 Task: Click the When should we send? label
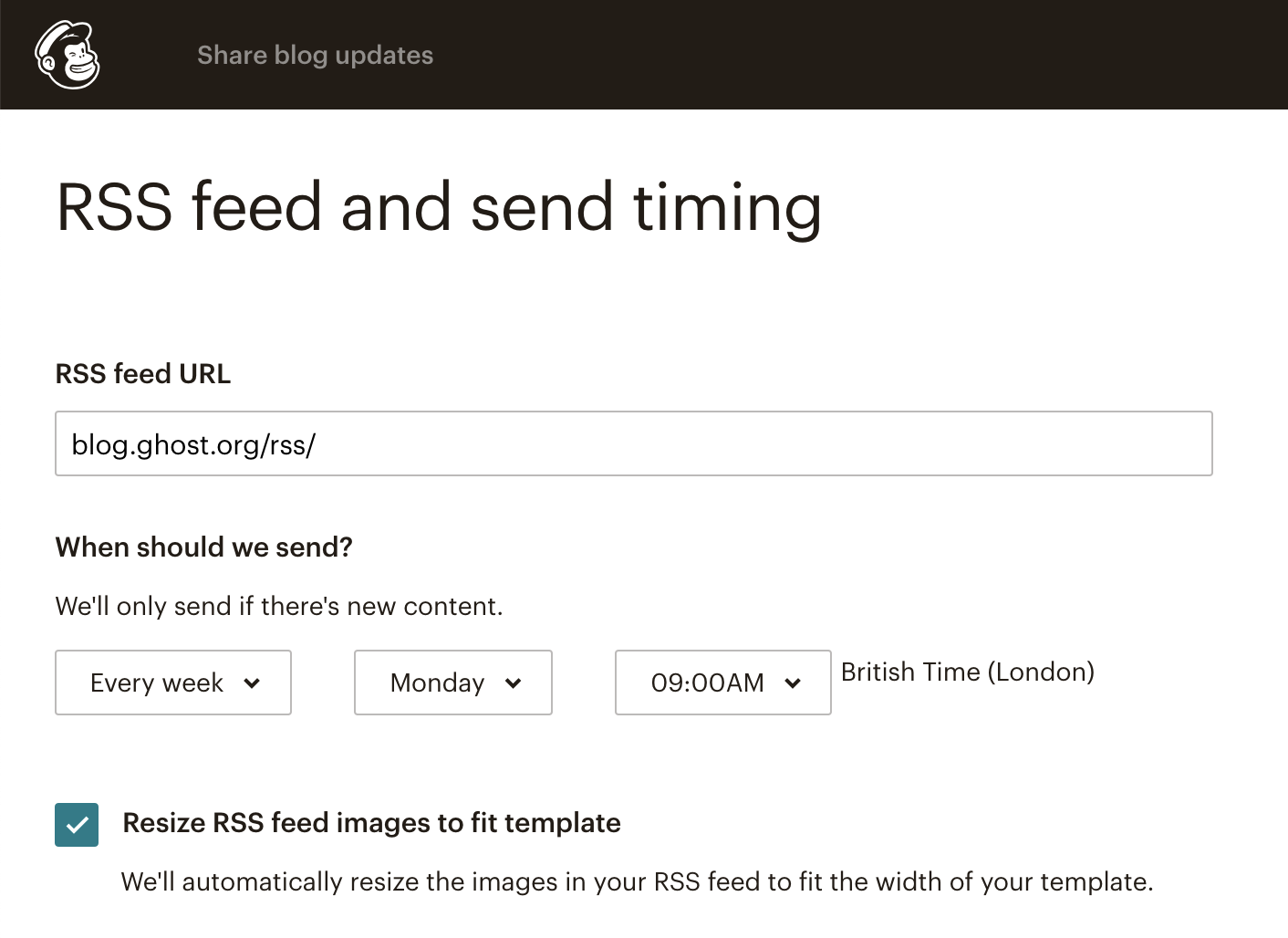pos(203,547)
